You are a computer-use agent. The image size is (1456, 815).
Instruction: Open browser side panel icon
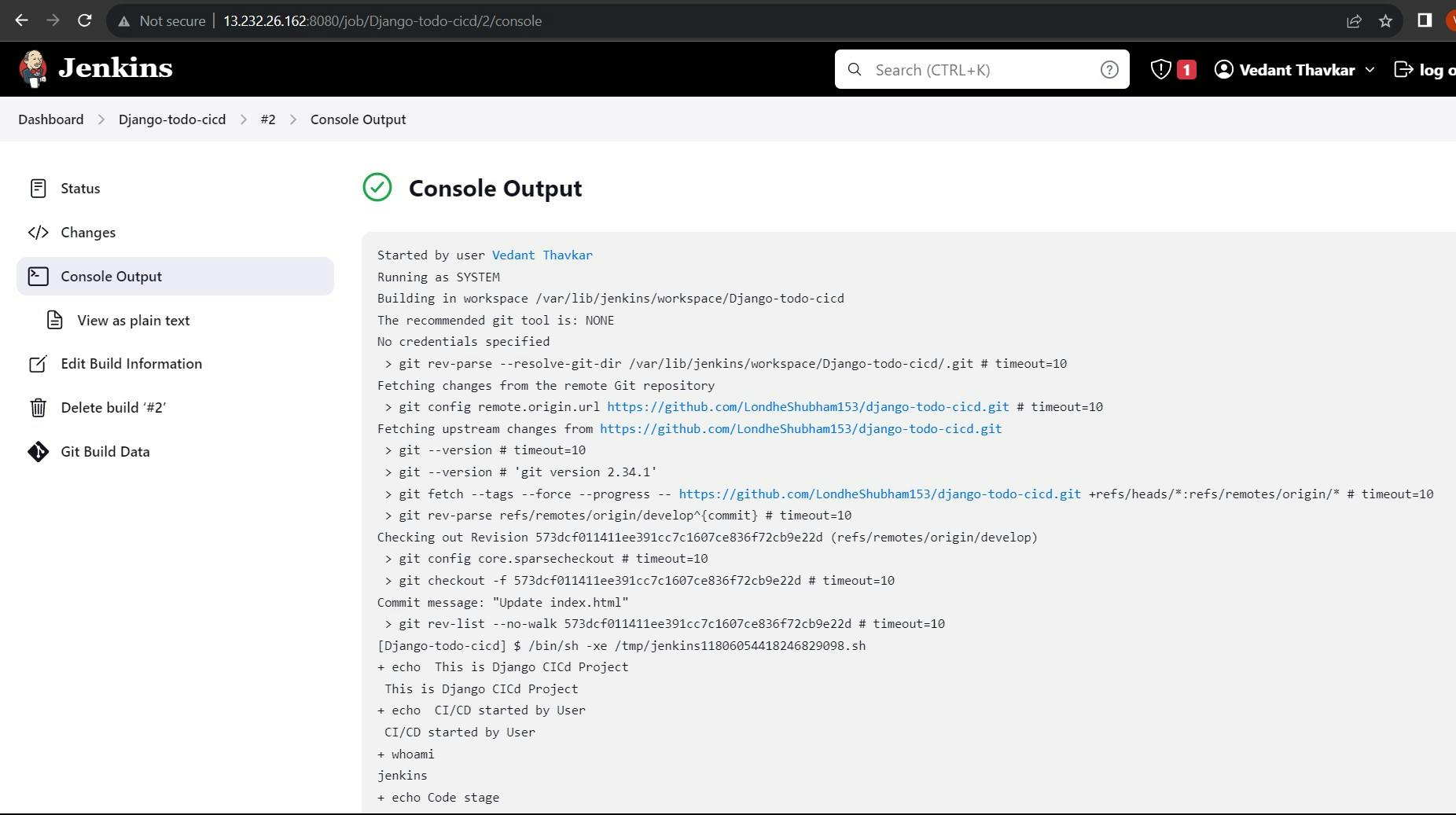click(x=1425, y=20)
